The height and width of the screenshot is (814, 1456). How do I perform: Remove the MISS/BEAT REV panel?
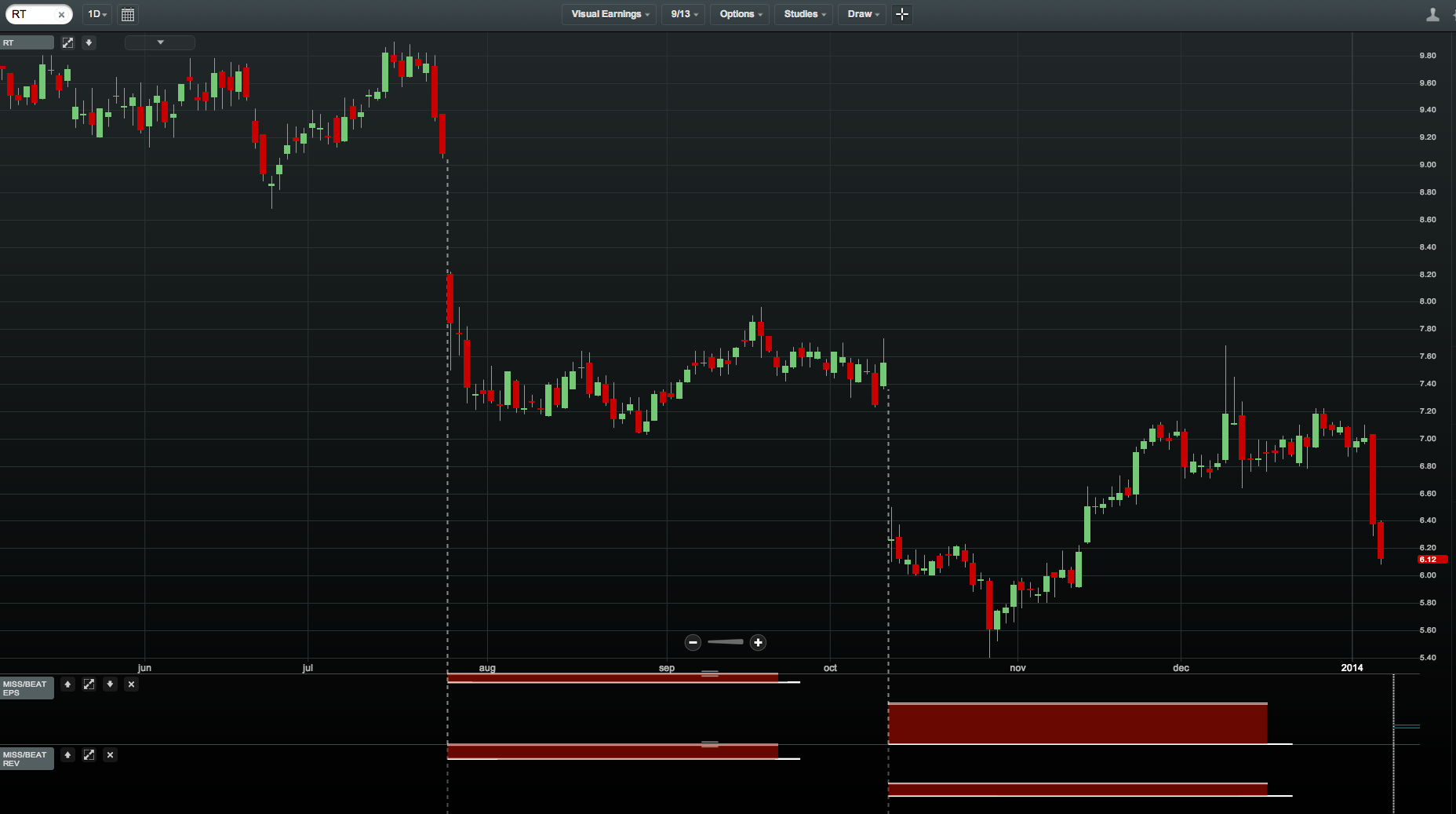point(110,755)
